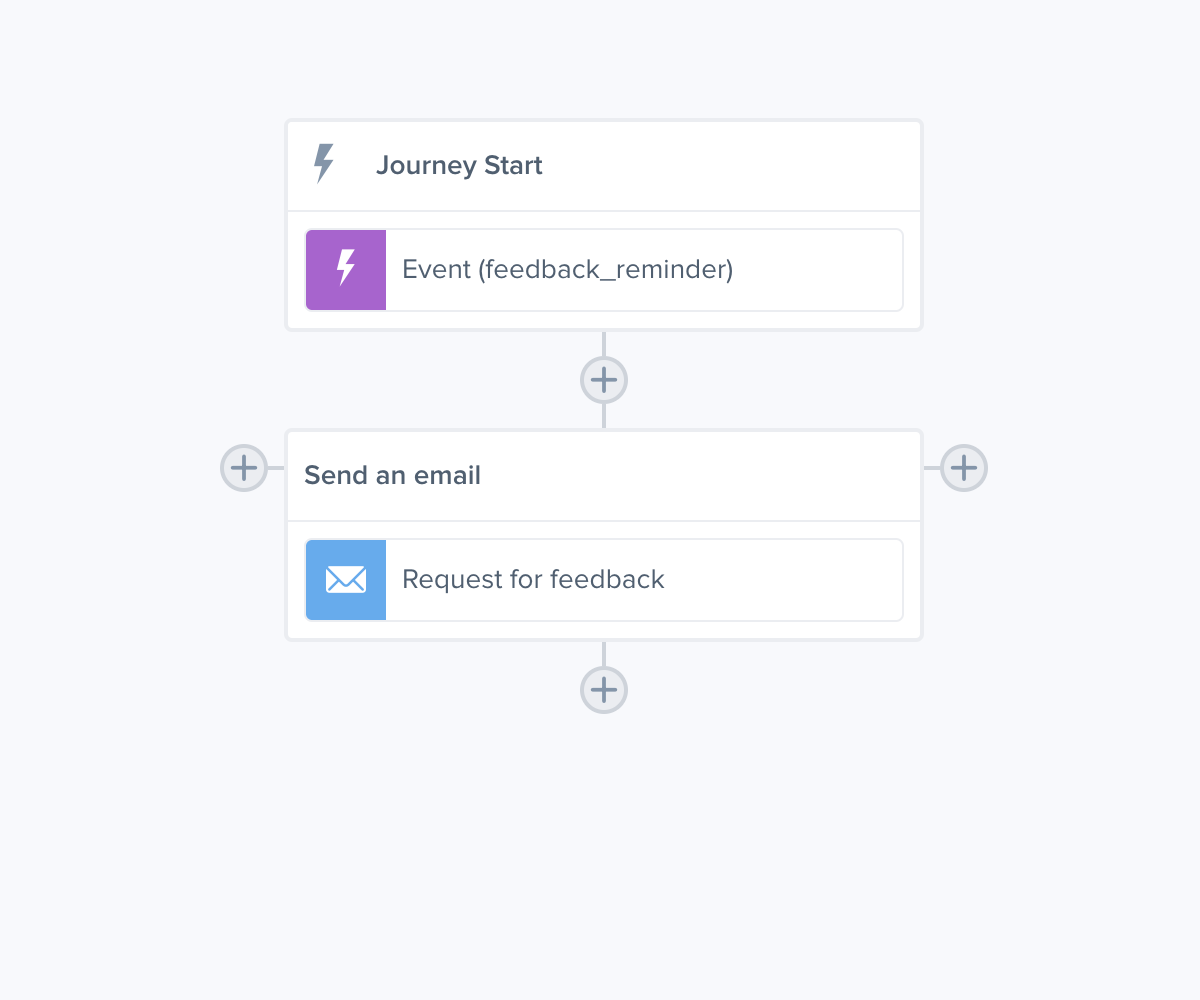
Task: Click empty space in the Request for feedback row
Action: 783,580
